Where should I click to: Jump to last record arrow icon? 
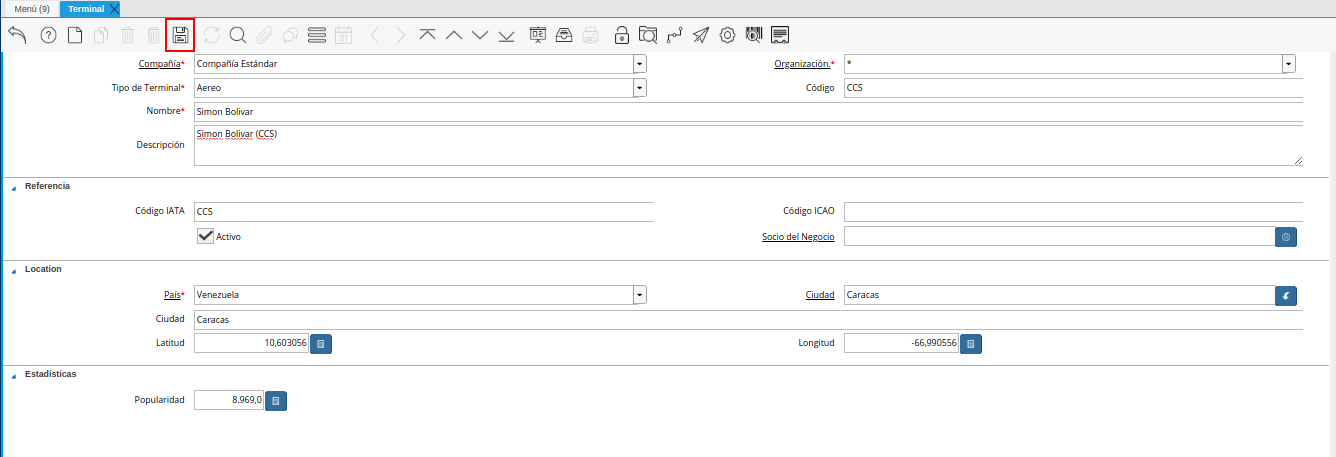[x=506, y=35]
